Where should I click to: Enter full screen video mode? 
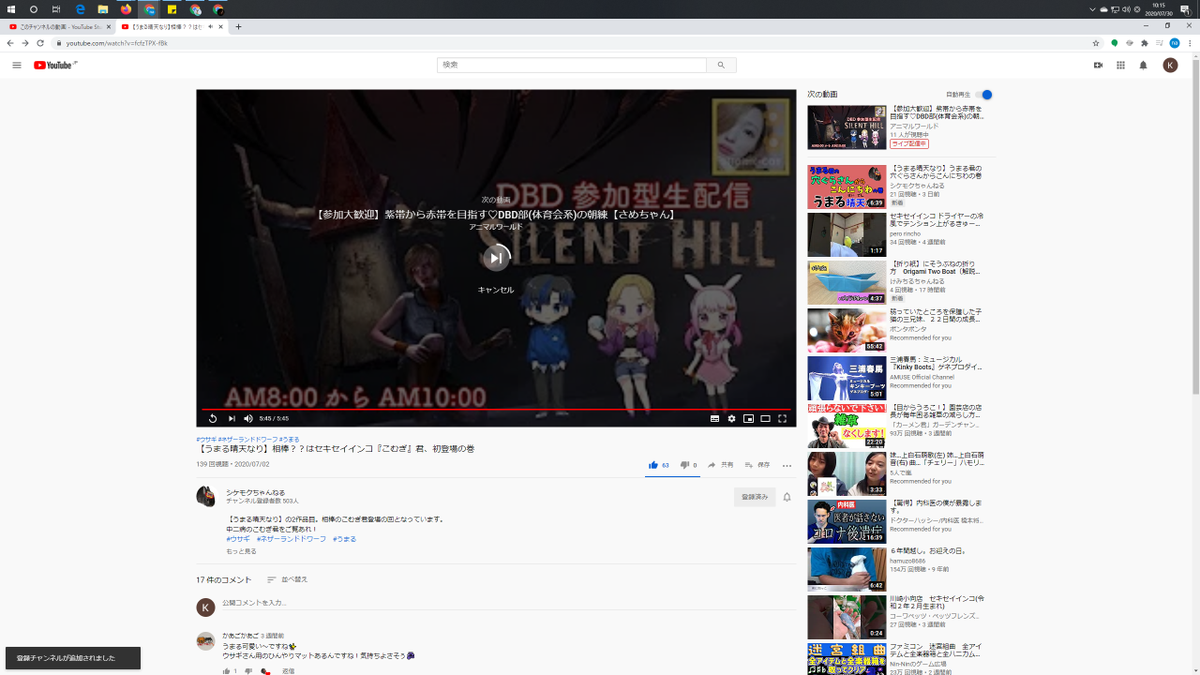[x=782, y=418]
